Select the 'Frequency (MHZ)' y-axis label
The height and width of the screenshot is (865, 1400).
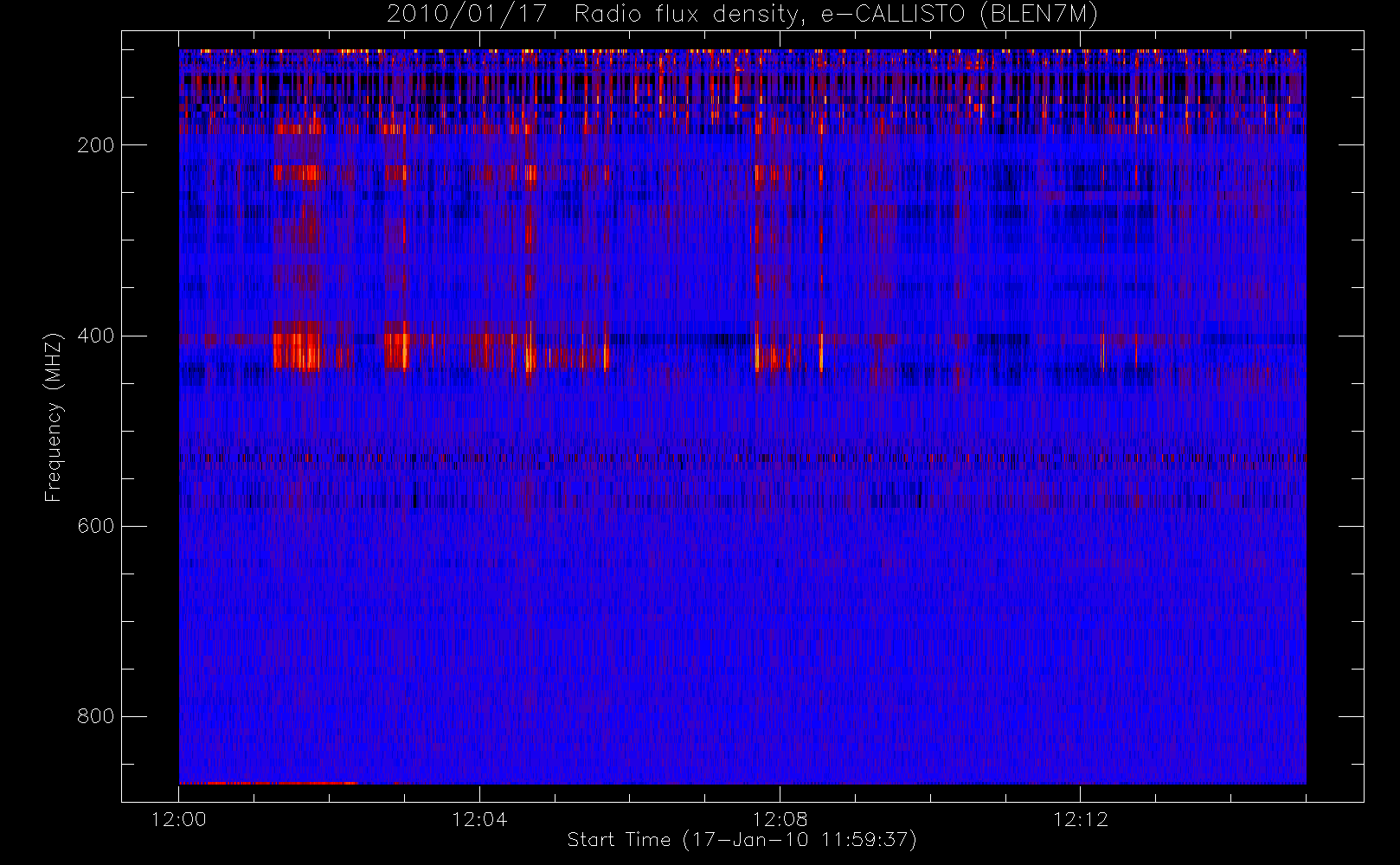(x=54, y=417)
